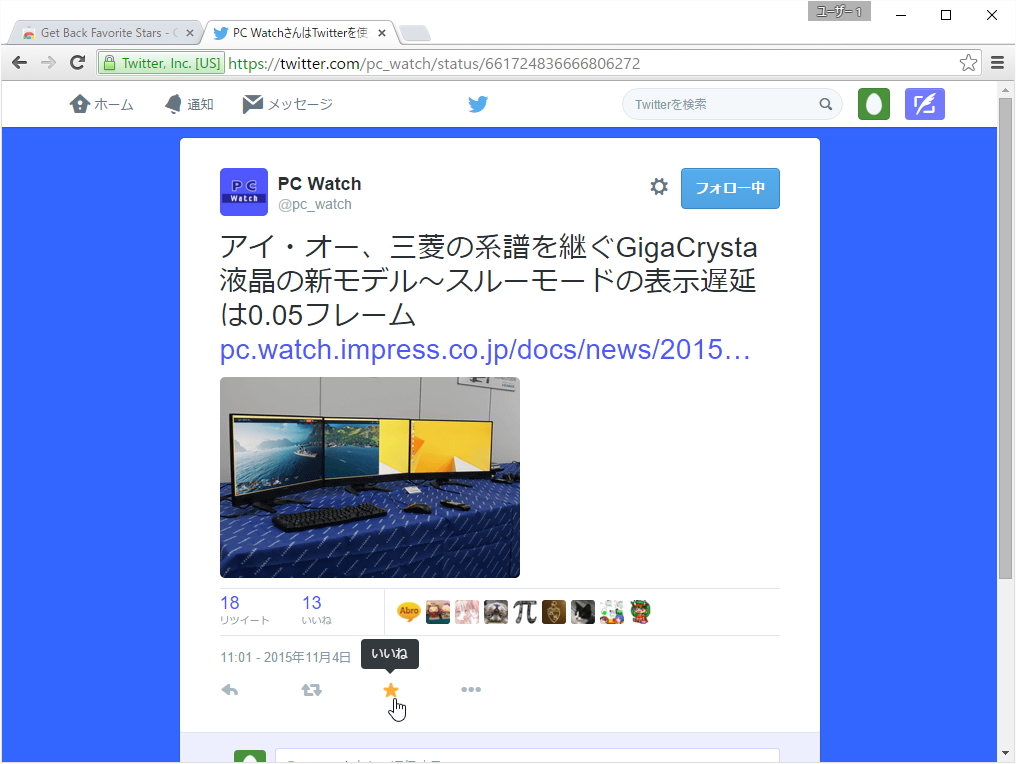Reply to the tweet using the arrow icon
The width and height of the screenshot is (1016, 764).
(230, 689)
